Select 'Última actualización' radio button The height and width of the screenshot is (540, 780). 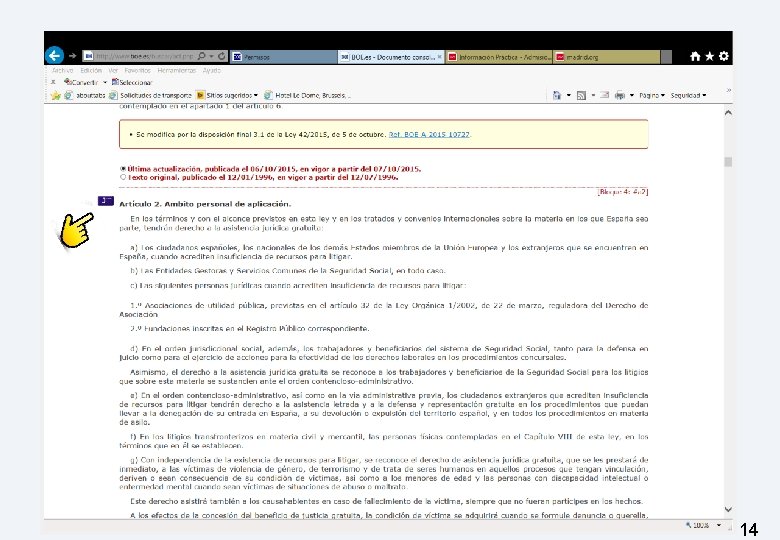point(123,169)
